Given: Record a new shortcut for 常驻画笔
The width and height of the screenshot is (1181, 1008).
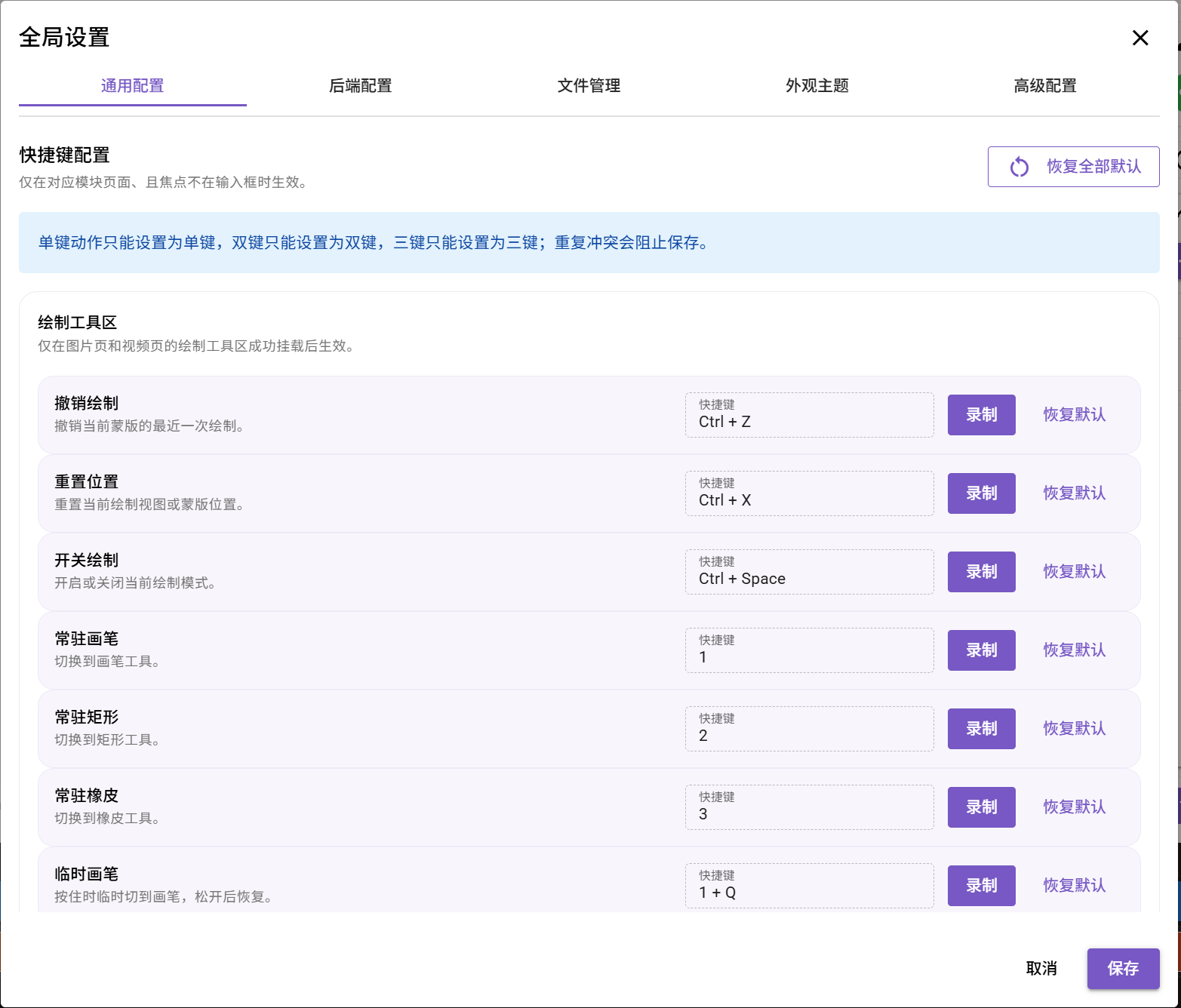Looking at the screenshot, I should (x=981, y=650).
